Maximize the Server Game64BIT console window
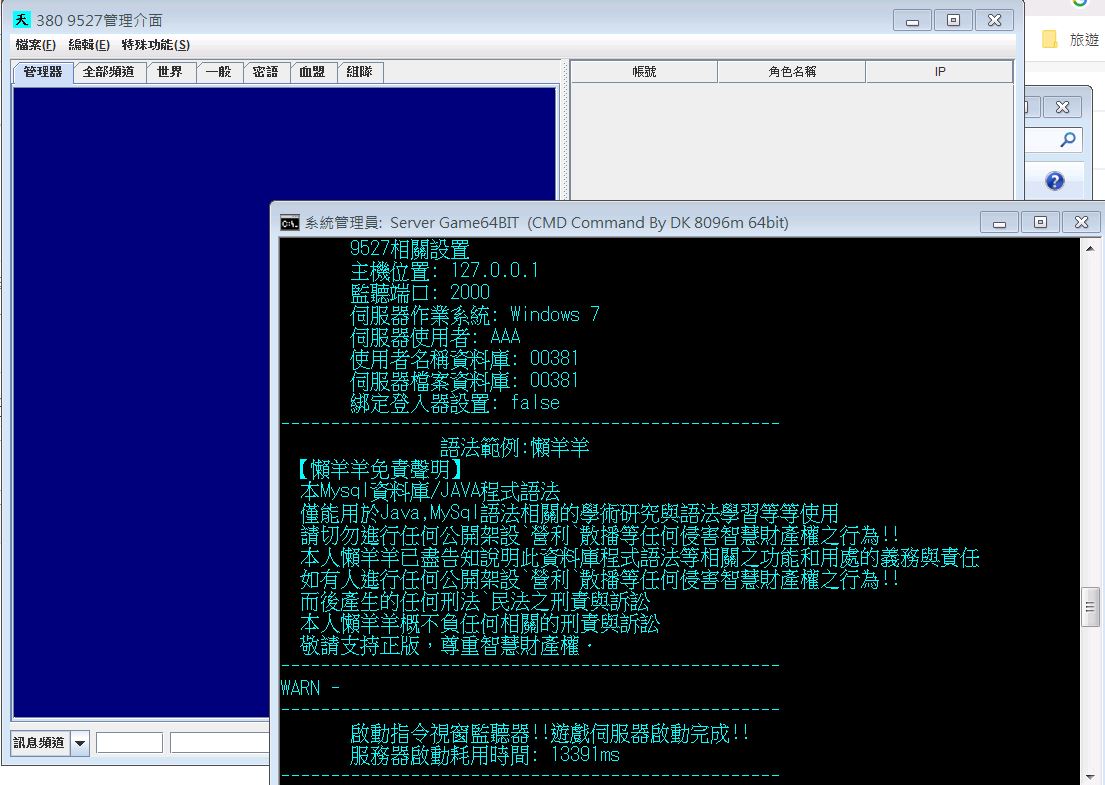This screenshot has width=1105, height=785. pyautogui.click(x=1040, y=223)
